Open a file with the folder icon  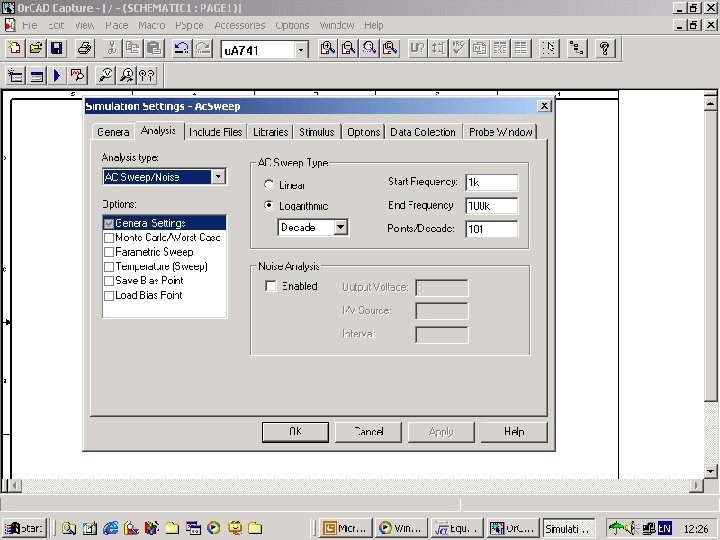36,48
